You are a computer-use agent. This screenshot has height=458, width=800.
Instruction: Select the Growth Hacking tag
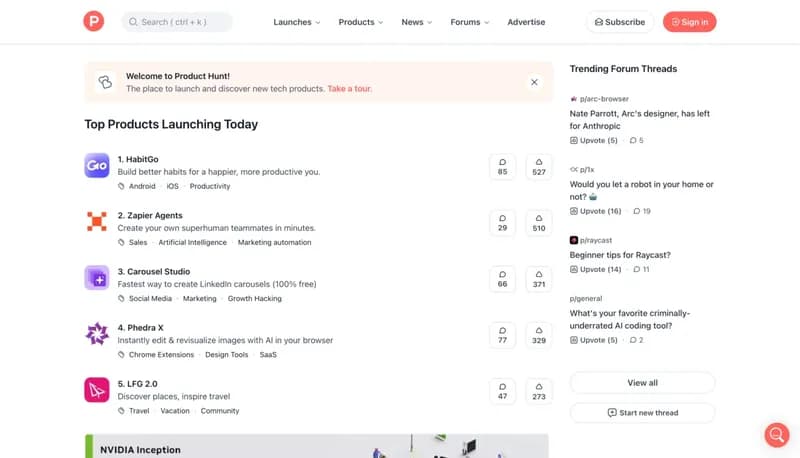[255, 298]
